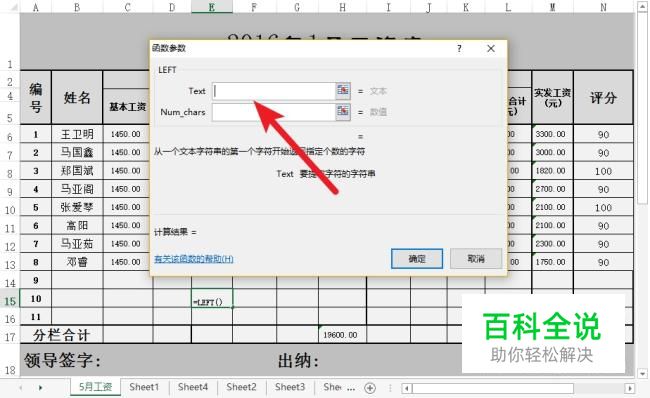Open the 有关该函数的帮助(H) link
The image size is (650, 398).
[194, 259]
